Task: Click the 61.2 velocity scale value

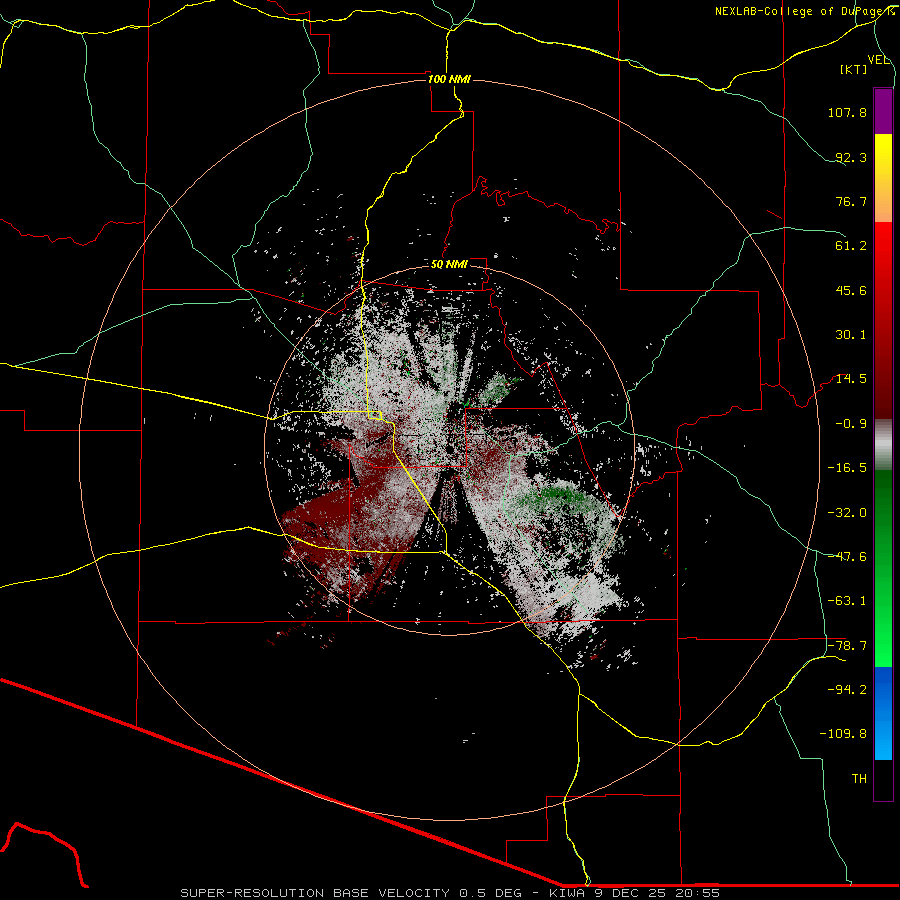Action: (x=851, y=246)
